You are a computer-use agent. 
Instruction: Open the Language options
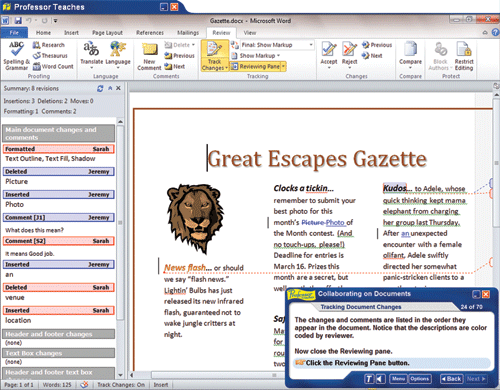tap(118, 56)
